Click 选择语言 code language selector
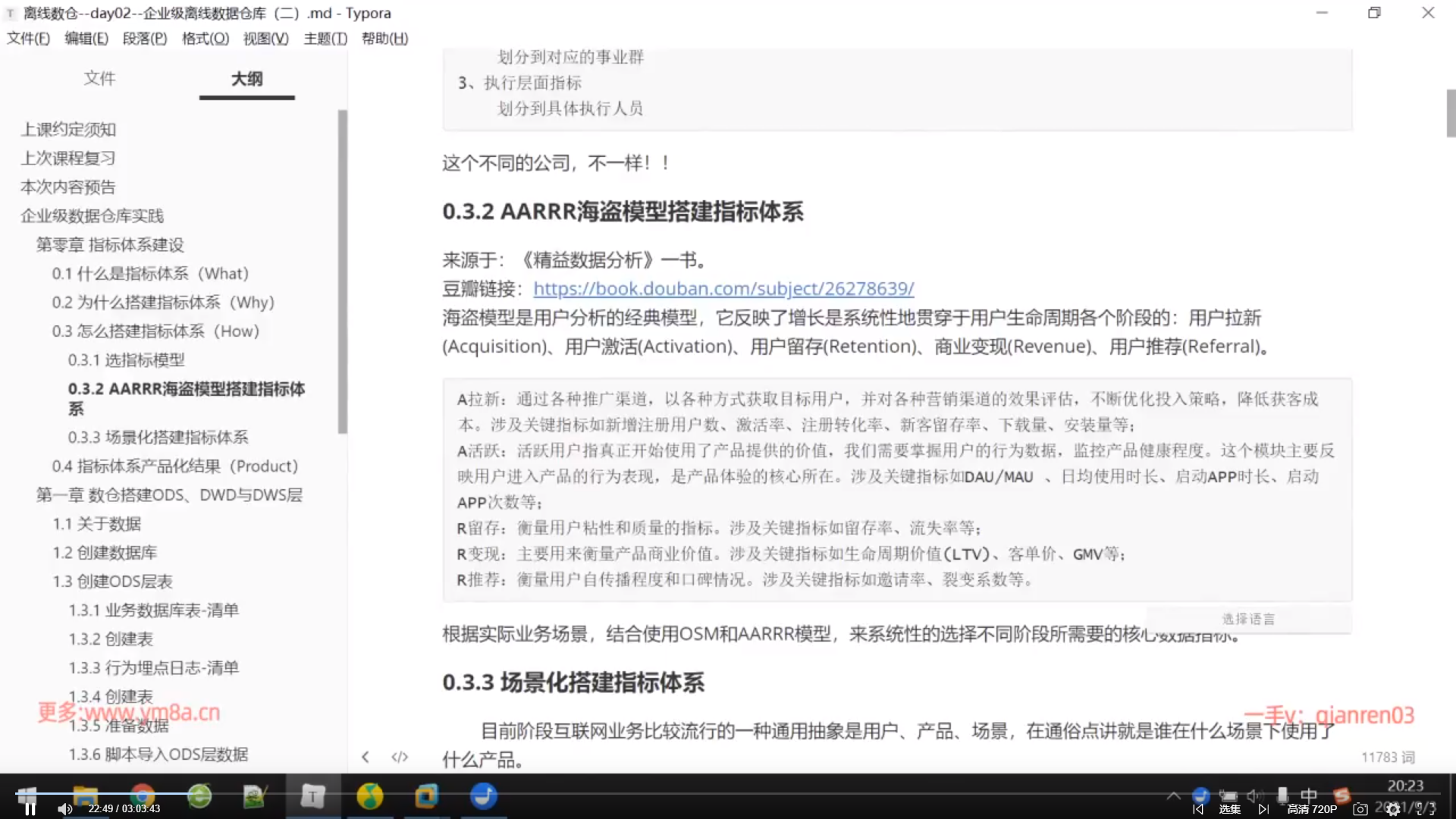This screenshot has width=1456, height=819. tap(1248, 619)
